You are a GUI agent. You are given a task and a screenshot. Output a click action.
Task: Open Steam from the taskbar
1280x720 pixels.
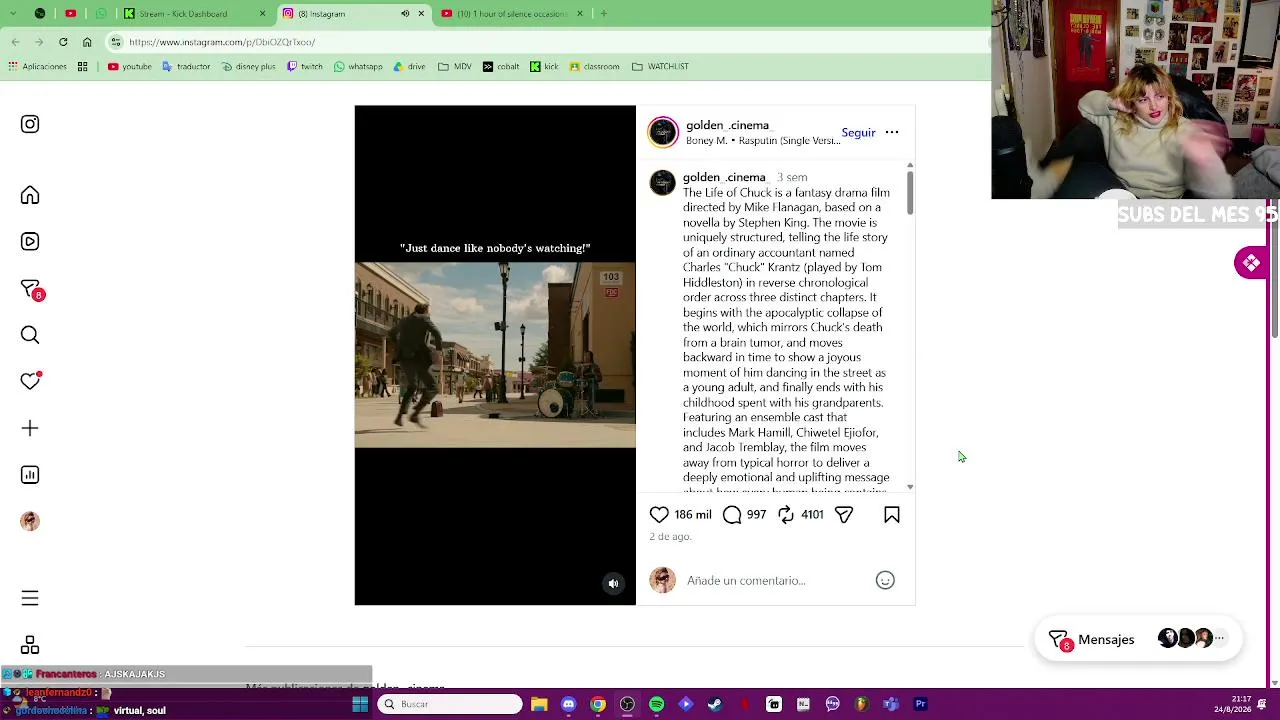pyautogui.click(x=715, y=704)
